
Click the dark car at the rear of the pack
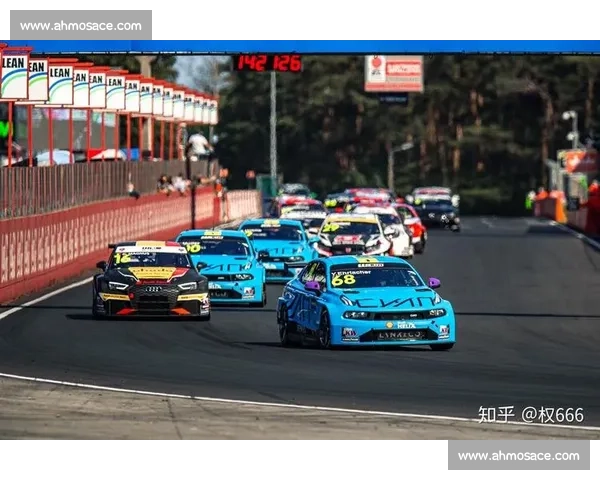(438, 213)
